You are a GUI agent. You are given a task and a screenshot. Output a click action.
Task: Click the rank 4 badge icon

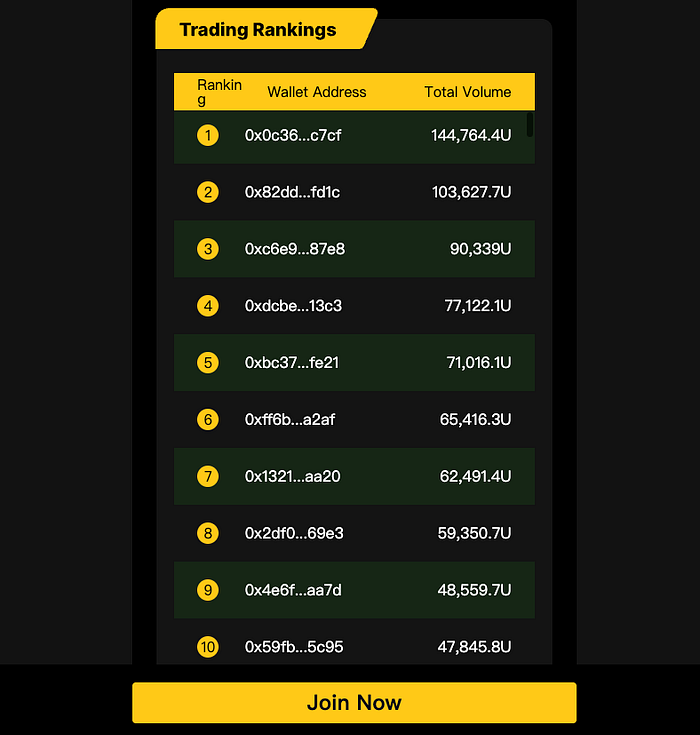[208, 305]
